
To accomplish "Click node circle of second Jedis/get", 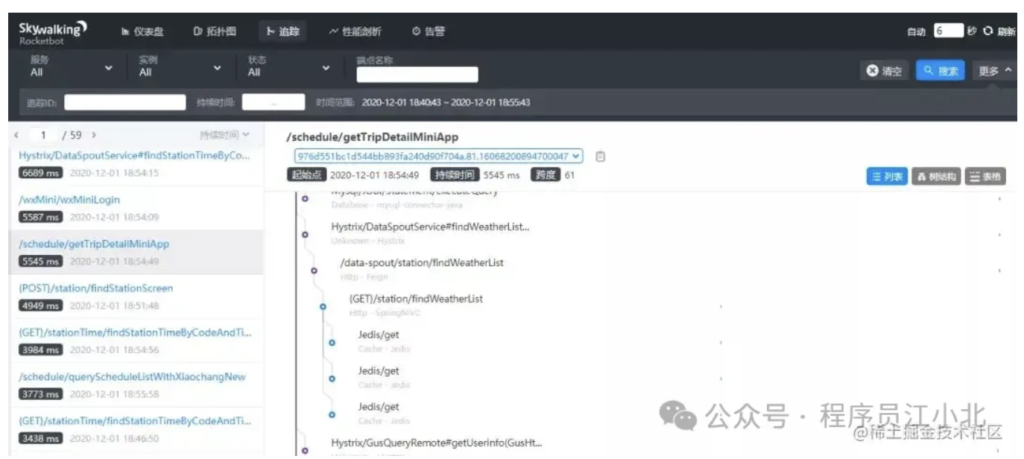I will (x=332, y=378).
